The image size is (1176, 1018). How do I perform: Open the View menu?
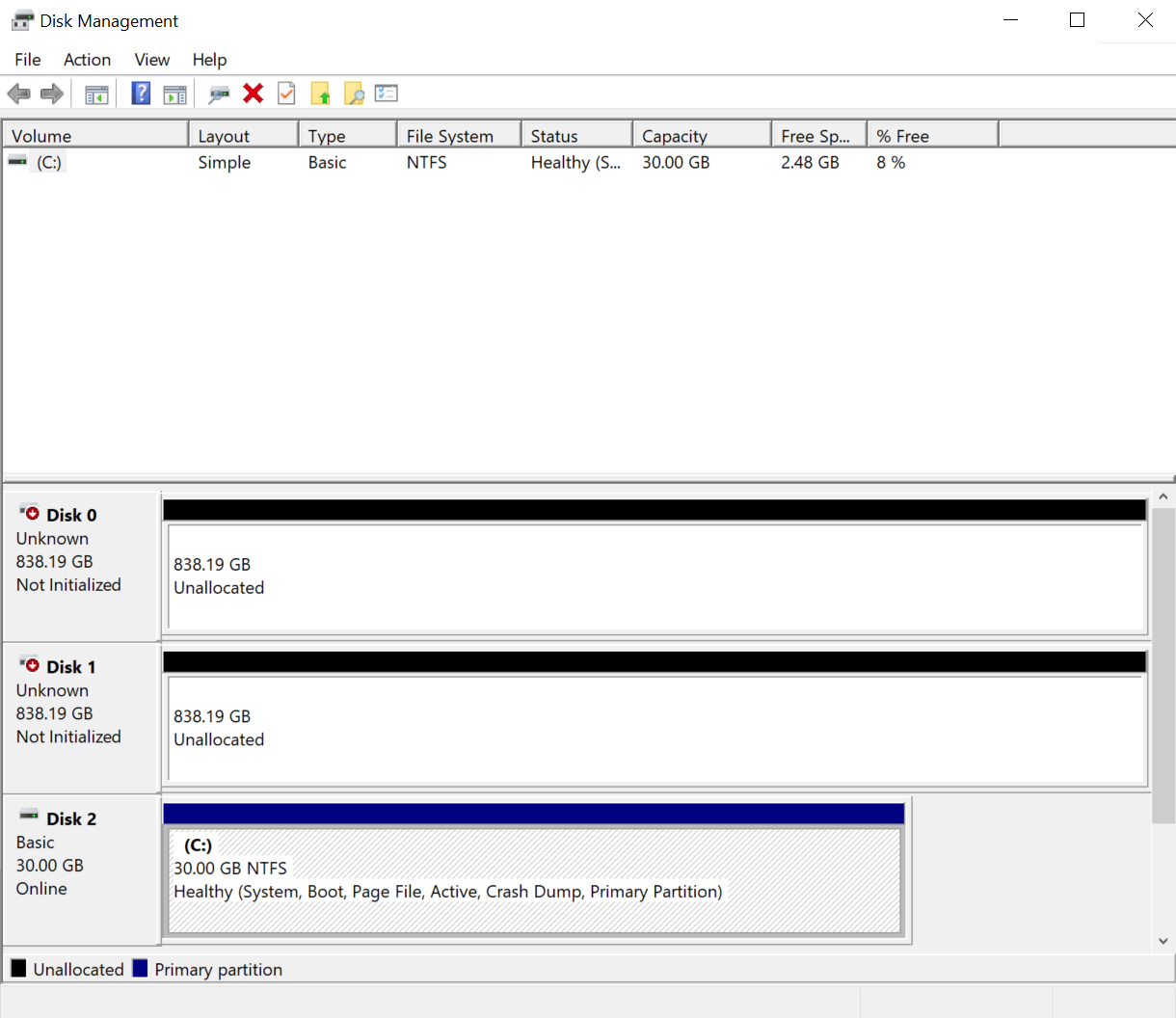pyautogui.click(x=152, y=60)
